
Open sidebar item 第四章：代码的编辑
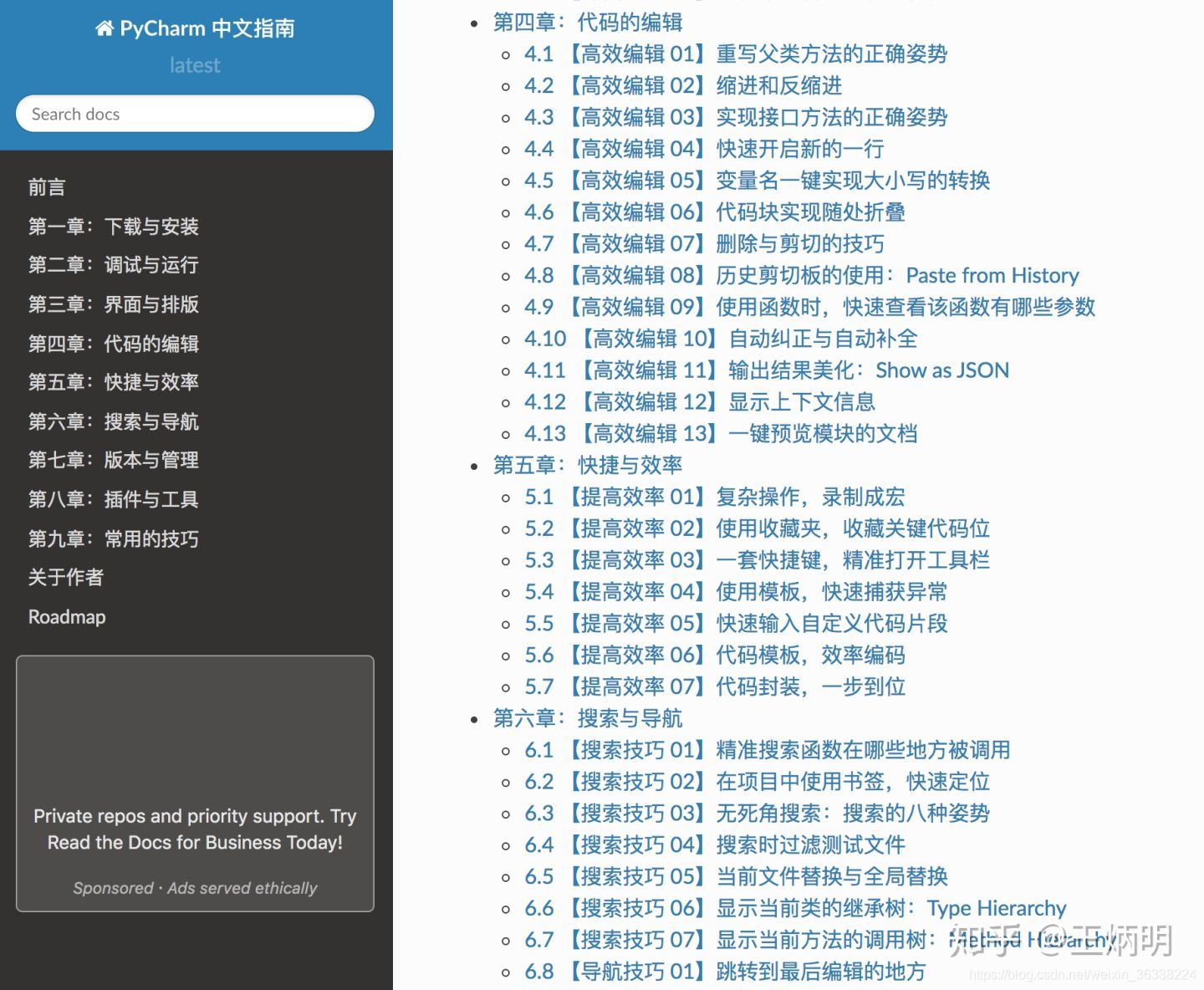(x=114, y=344)
